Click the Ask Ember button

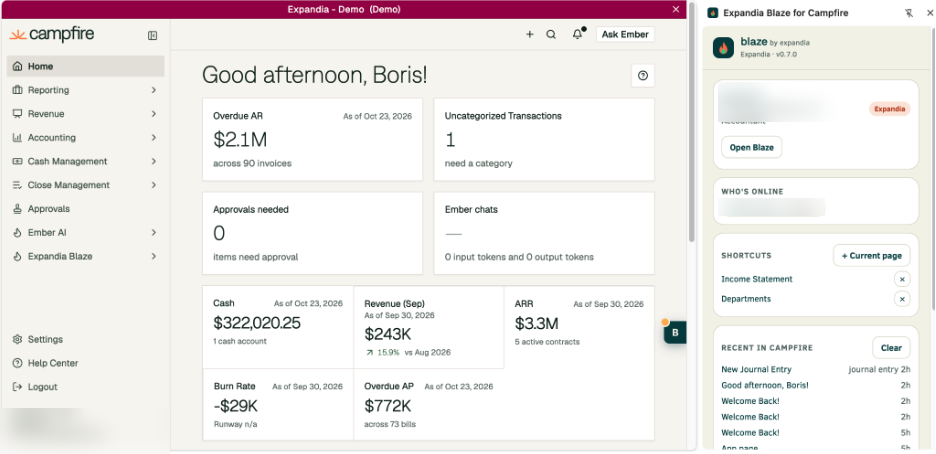click(x=625, y=35)
